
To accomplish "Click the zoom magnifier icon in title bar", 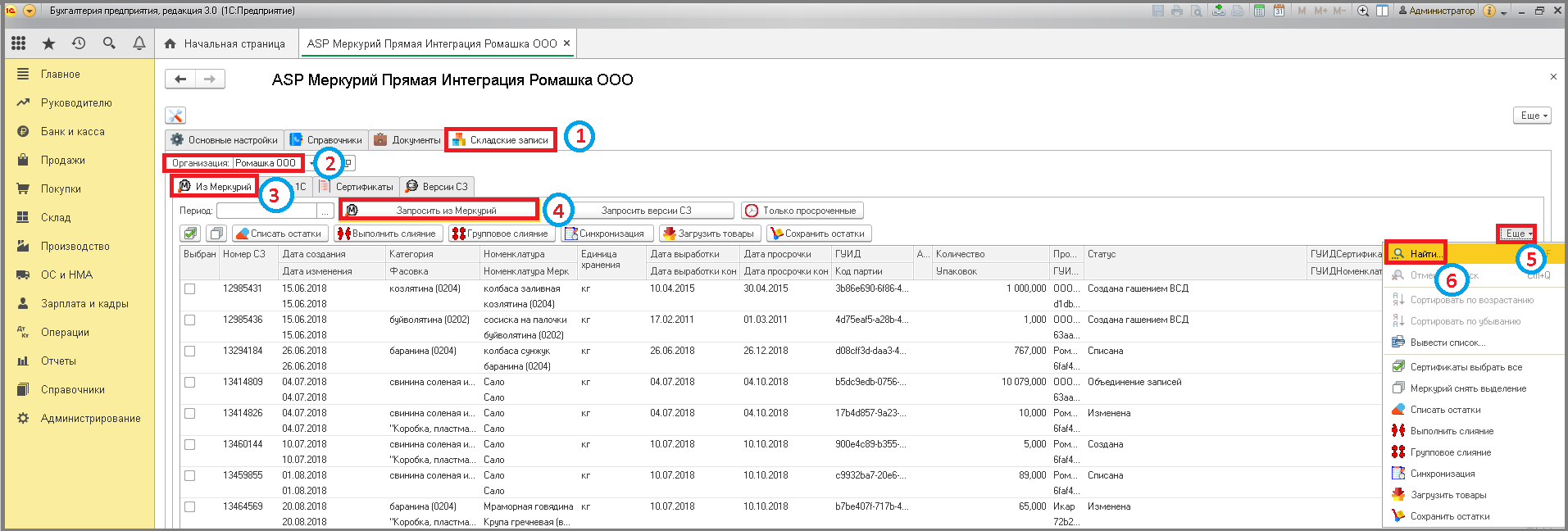I will point(1363,11).
